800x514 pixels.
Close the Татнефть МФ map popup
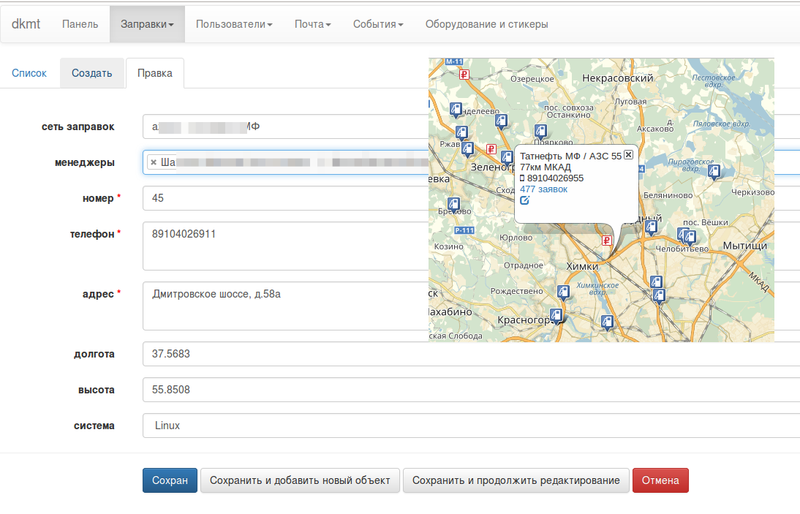tap(628, 155)
